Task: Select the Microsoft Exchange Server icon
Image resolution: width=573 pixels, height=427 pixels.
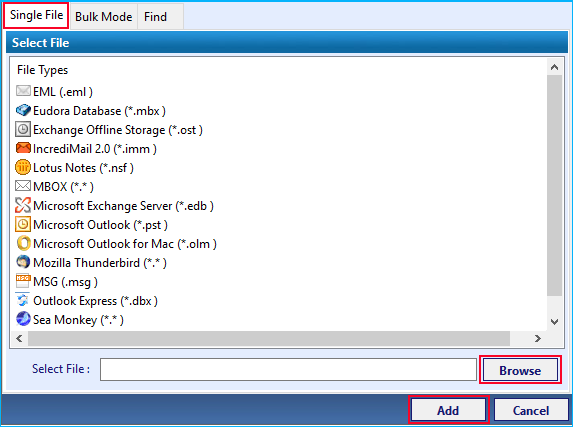Action: (23, 205)
